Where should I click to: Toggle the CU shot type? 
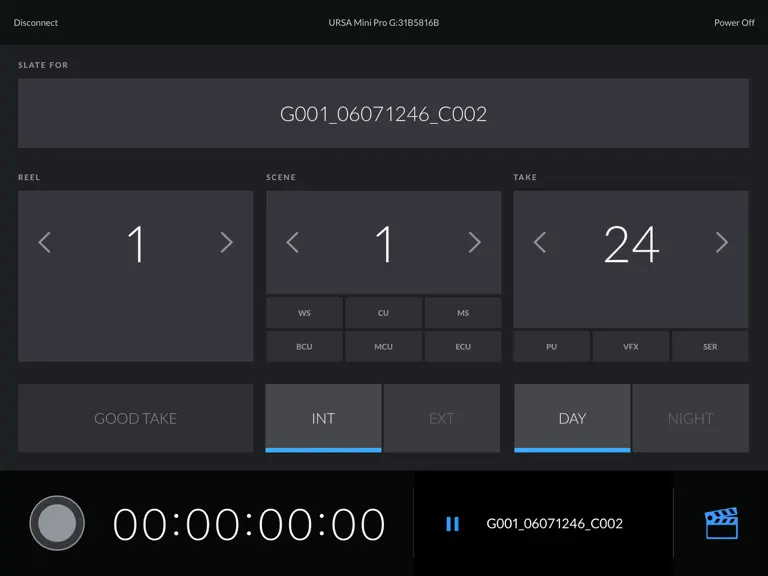(384, 312)
